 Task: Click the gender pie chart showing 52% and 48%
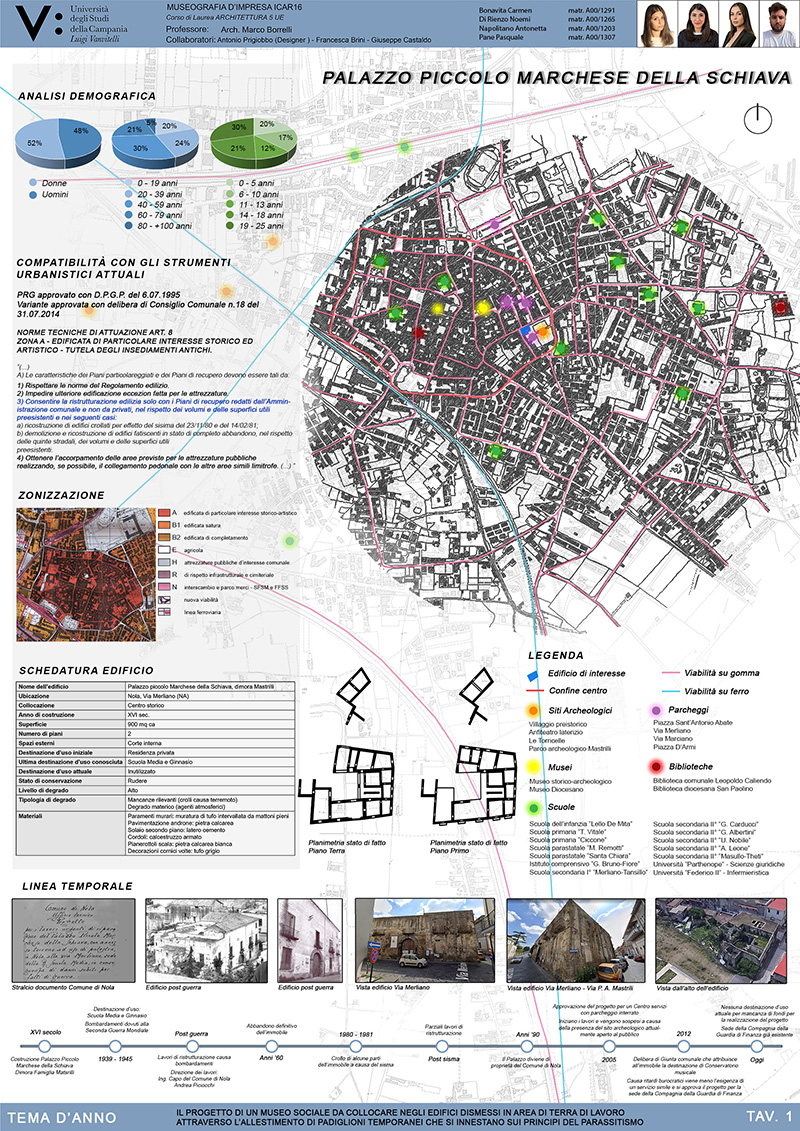[57, 142]
